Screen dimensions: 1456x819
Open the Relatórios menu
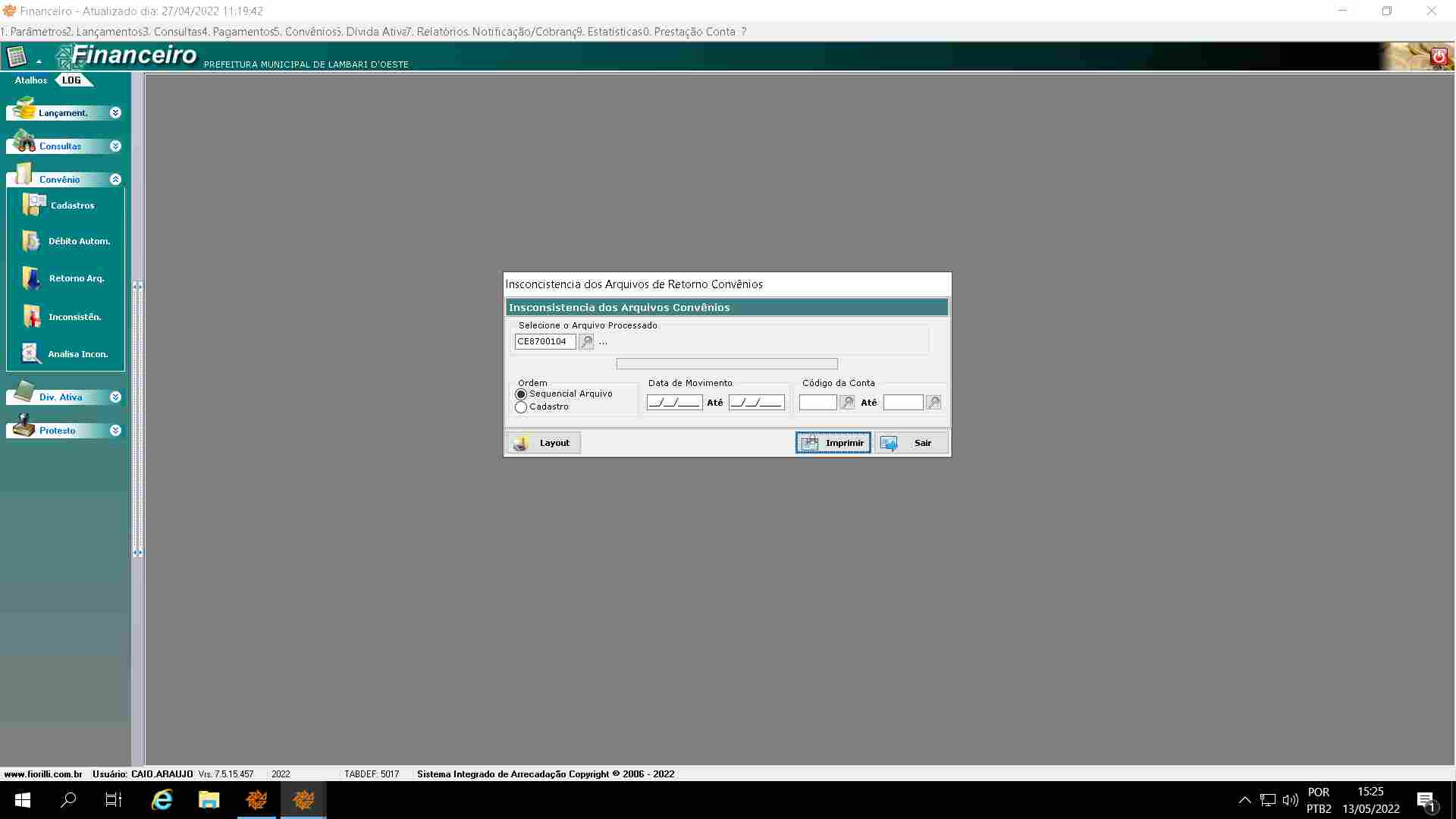click(x=439, y=32)
